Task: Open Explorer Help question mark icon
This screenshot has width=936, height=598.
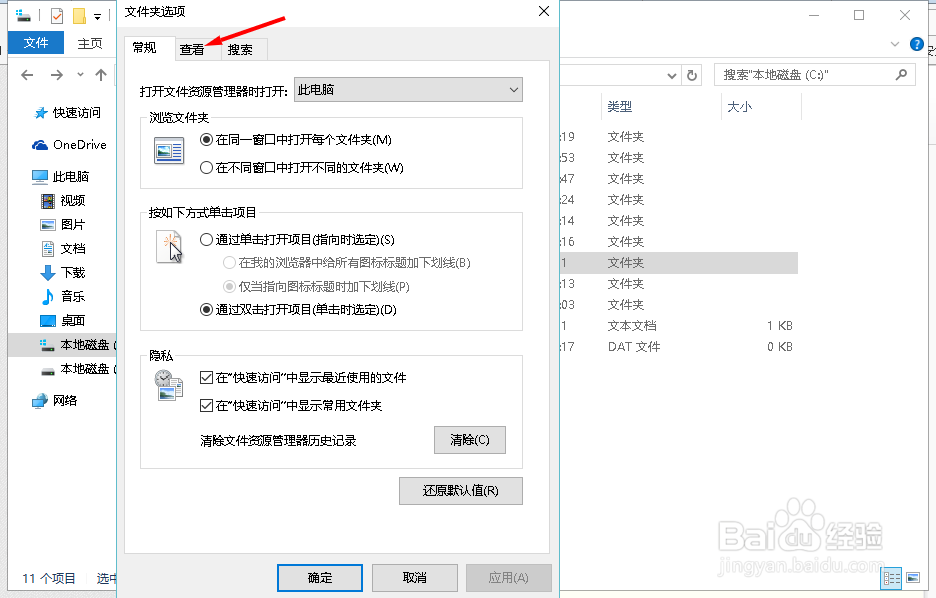Action: (x=916, y=44)
